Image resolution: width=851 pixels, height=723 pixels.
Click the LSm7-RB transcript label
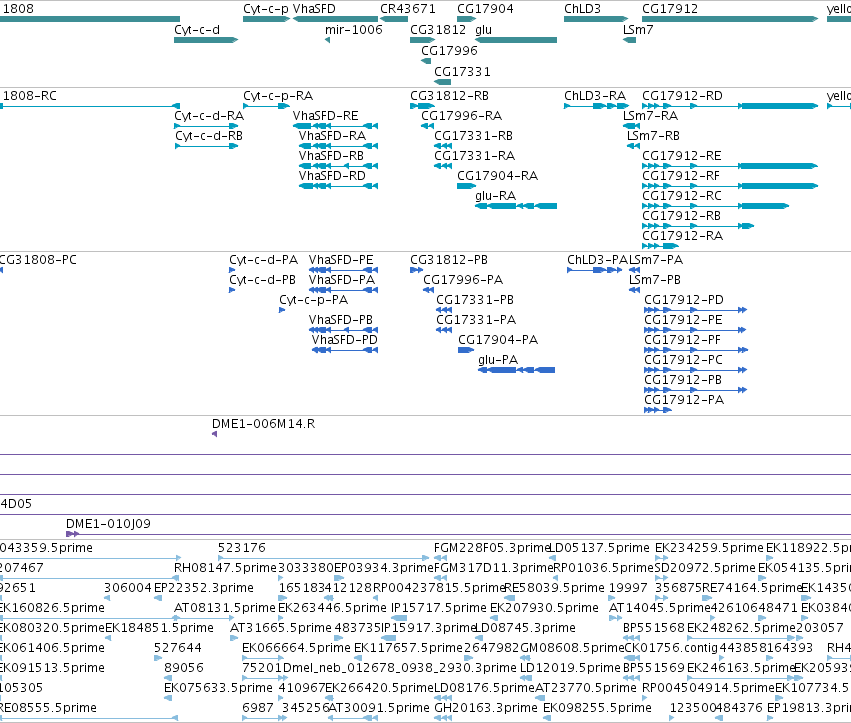653,136
